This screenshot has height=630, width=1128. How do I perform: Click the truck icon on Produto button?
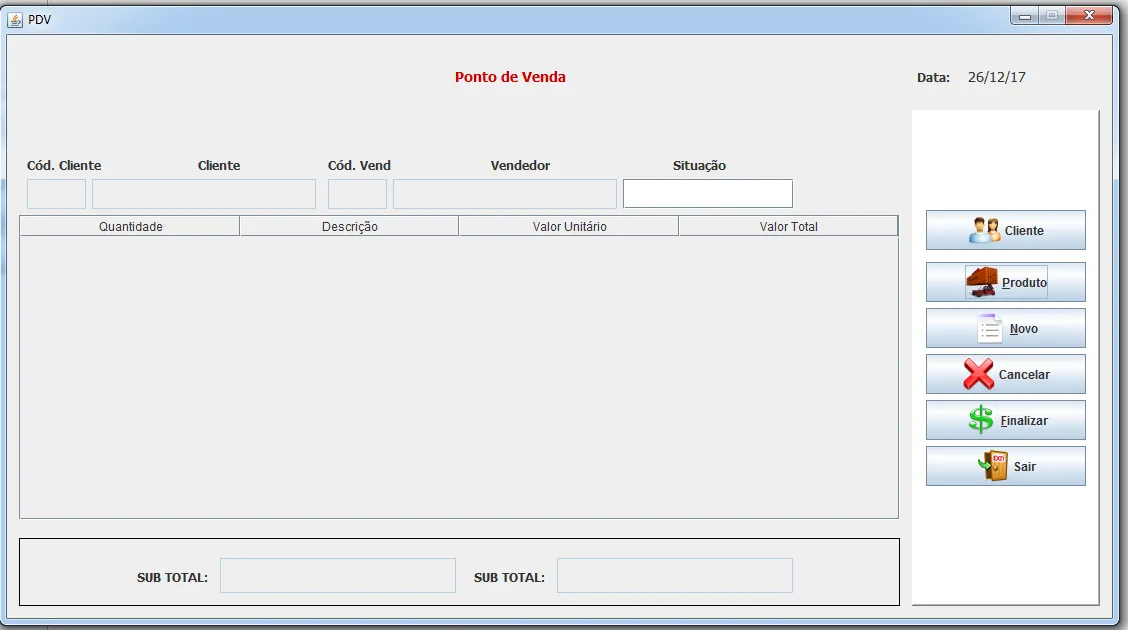point(981,282)
